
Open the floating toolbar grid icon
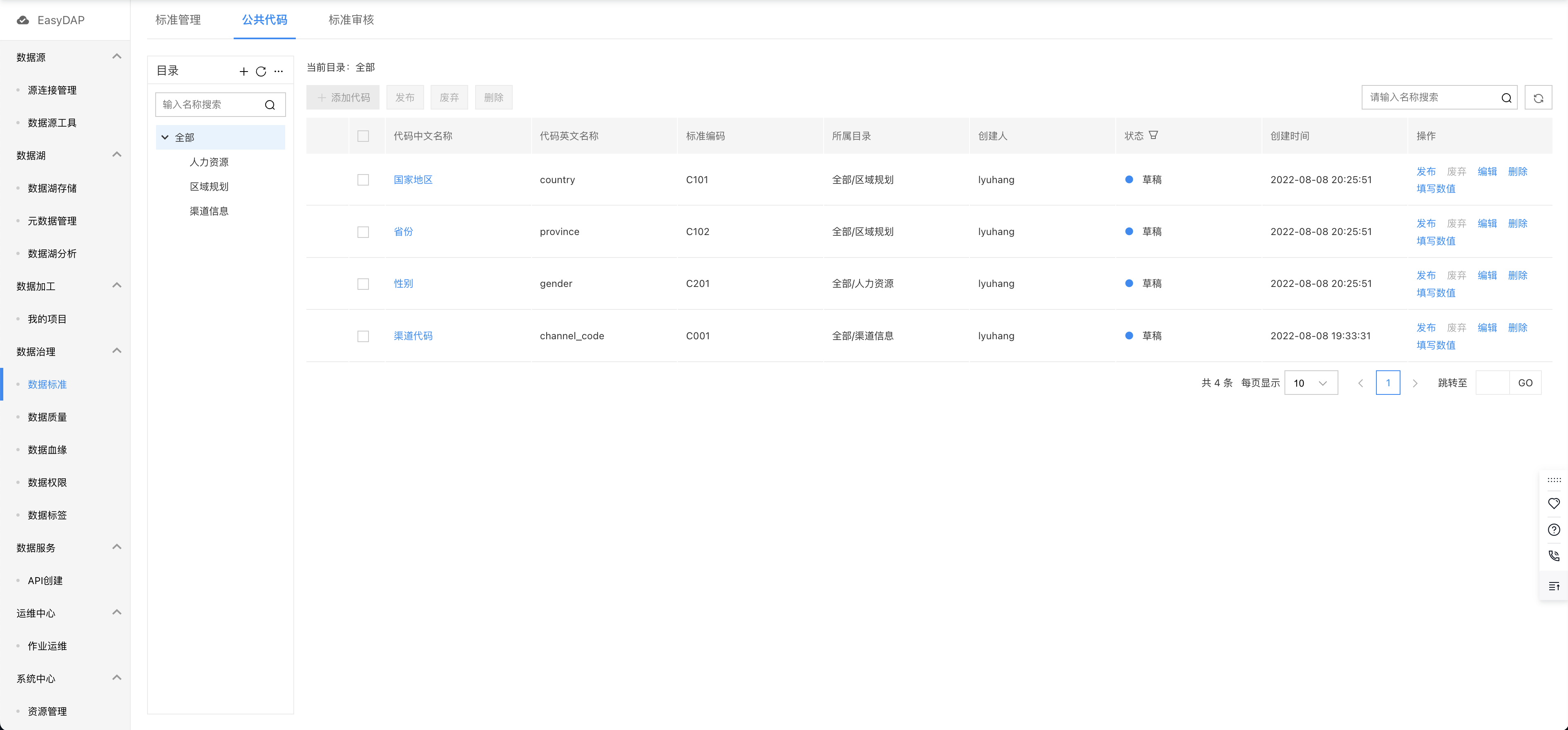click(x=1554, y=480)
